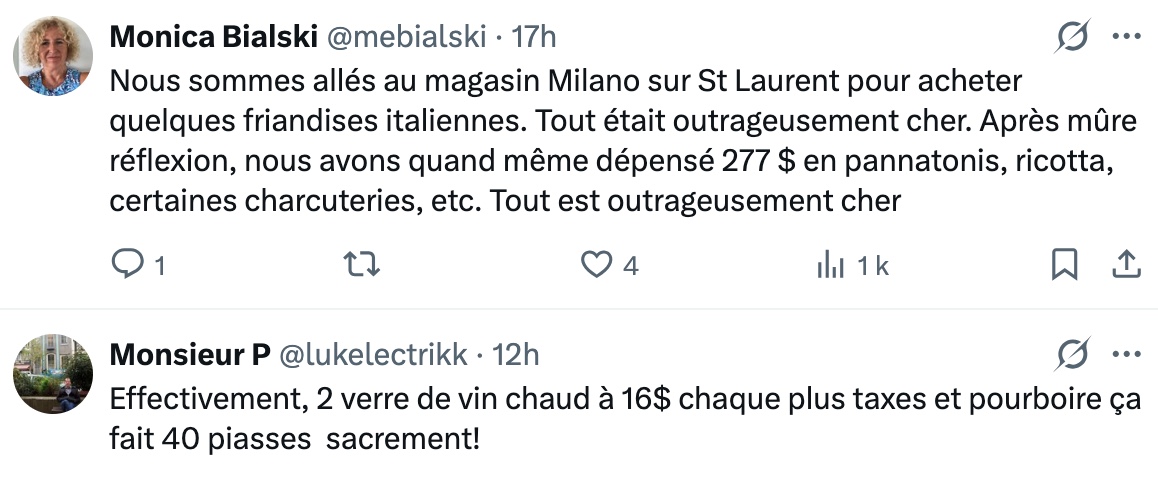Viewport: 1158px width, 478px height.
Task: Expand more options menu on Monsieur P's reply
Action: pos(1126,354)
